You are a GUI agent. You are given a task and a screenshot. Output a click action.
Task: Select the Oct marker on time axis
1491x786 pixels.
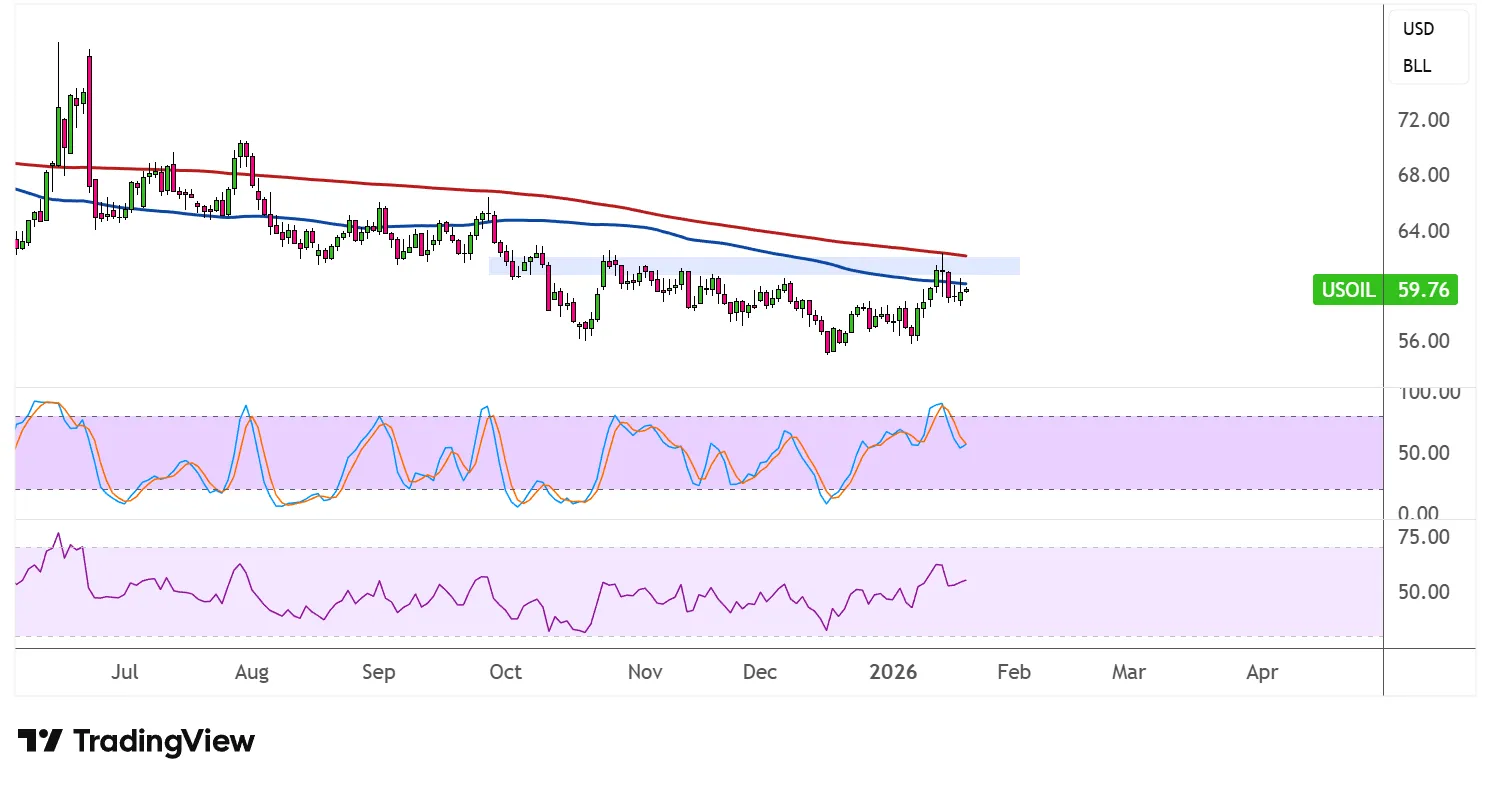click(x=505, y=672)
